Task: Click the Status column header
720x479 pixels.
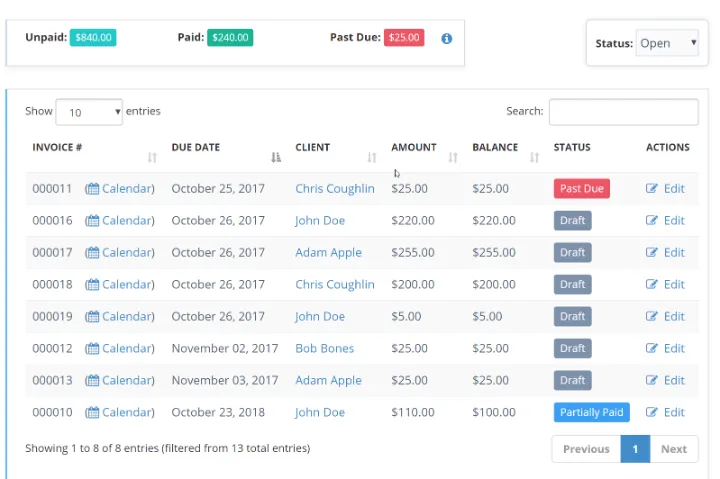Action: point(572,147)
